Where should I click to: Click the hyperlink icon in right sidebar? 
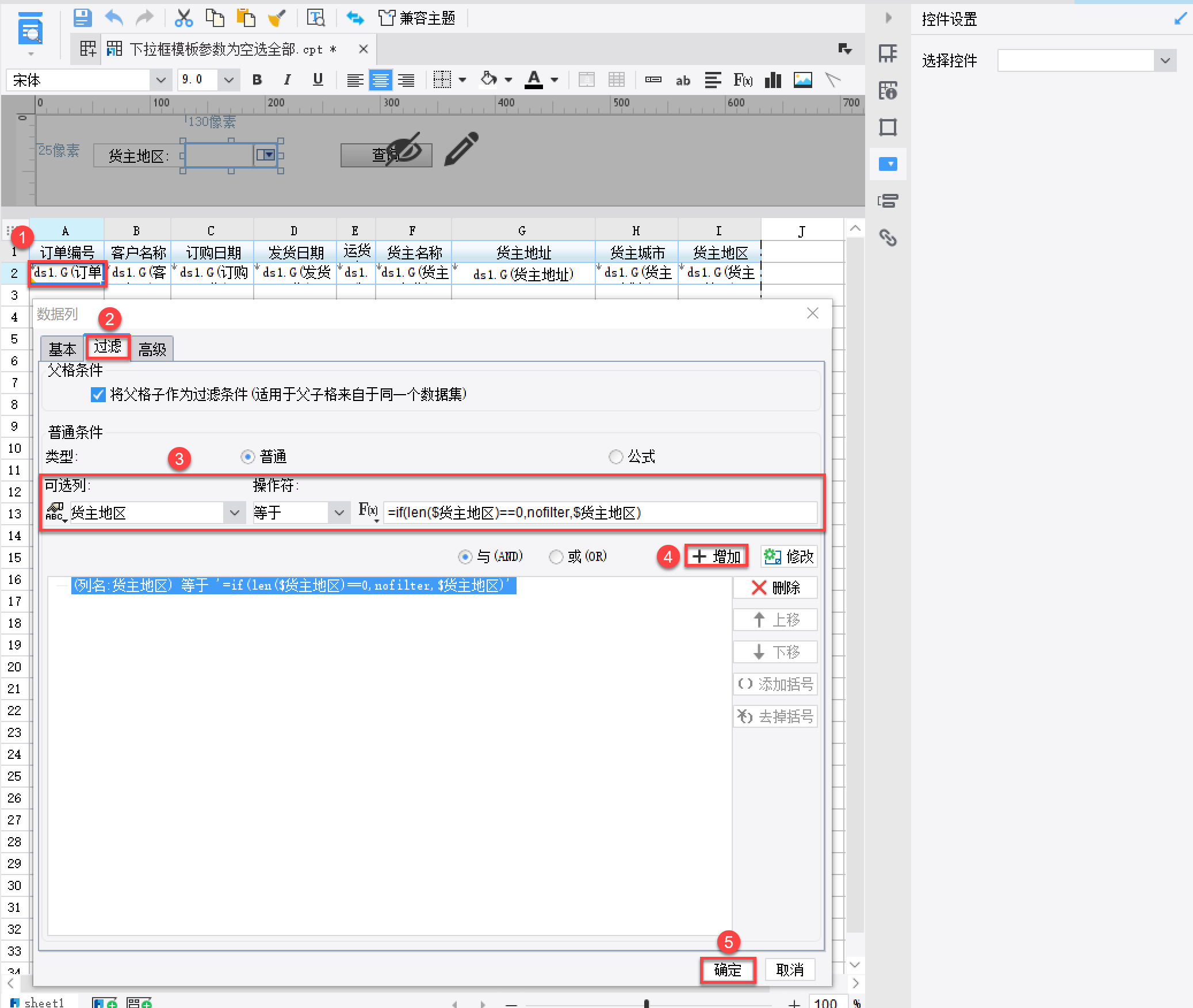point(888,238)
